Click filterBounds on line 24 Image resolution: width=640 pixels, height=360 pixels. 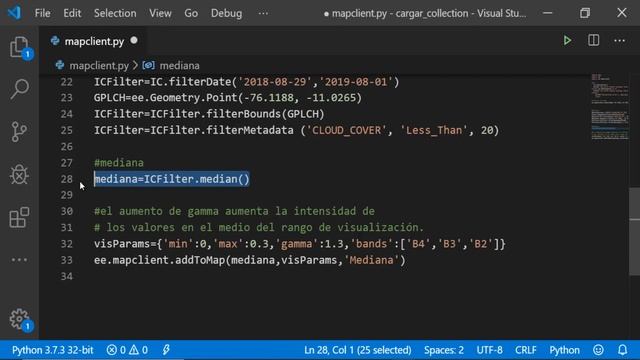tap(244, 114)
